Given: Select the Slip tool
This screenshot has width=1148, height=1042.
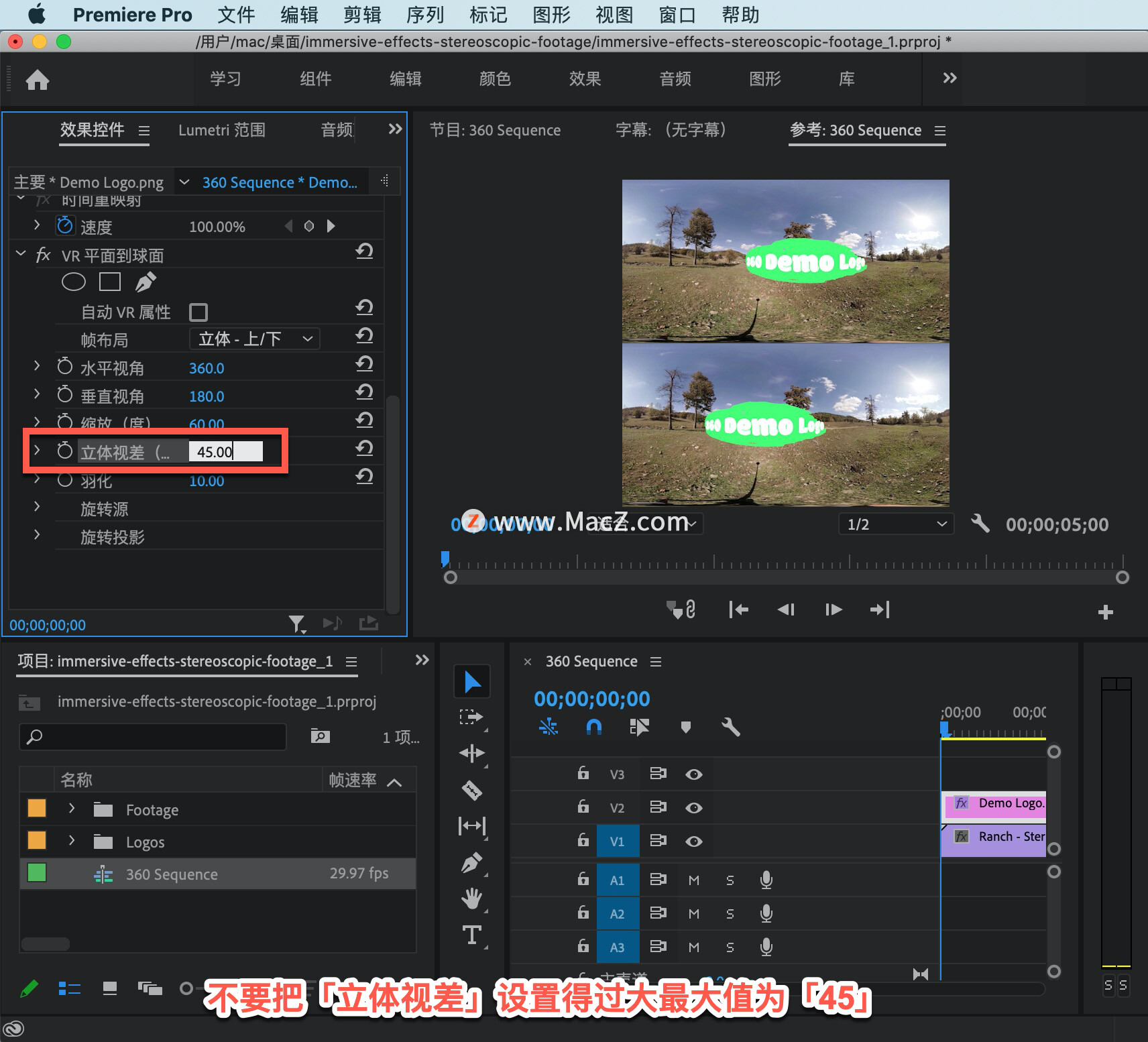Looking at the screenshot, I should coord(472,825).
